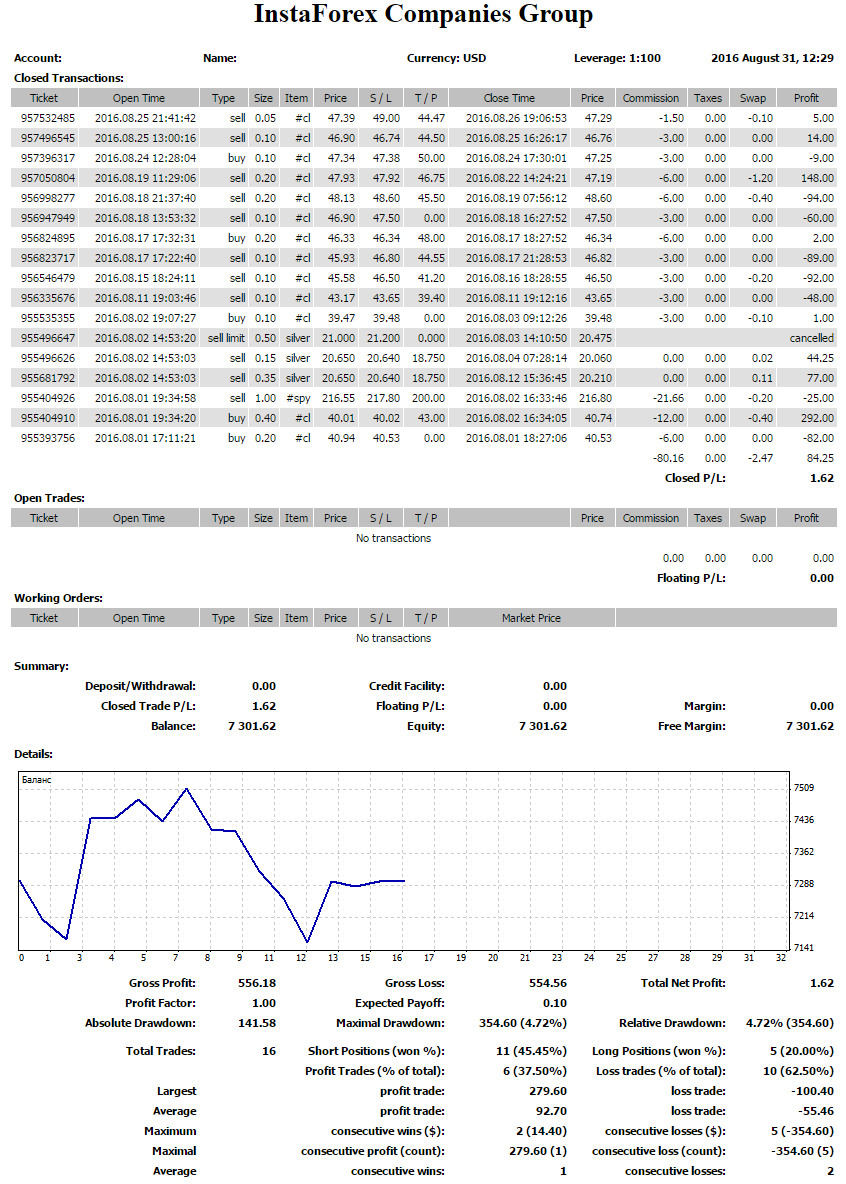Viewport: 846px width, 1184px height.
Task: Click the Currency: USD text
Action: point(446,58)
